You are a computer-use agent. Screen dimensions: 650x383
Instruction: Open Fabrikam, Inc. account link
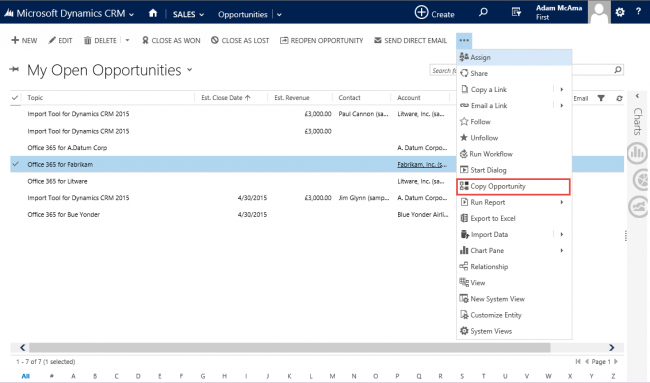[422, 165]
